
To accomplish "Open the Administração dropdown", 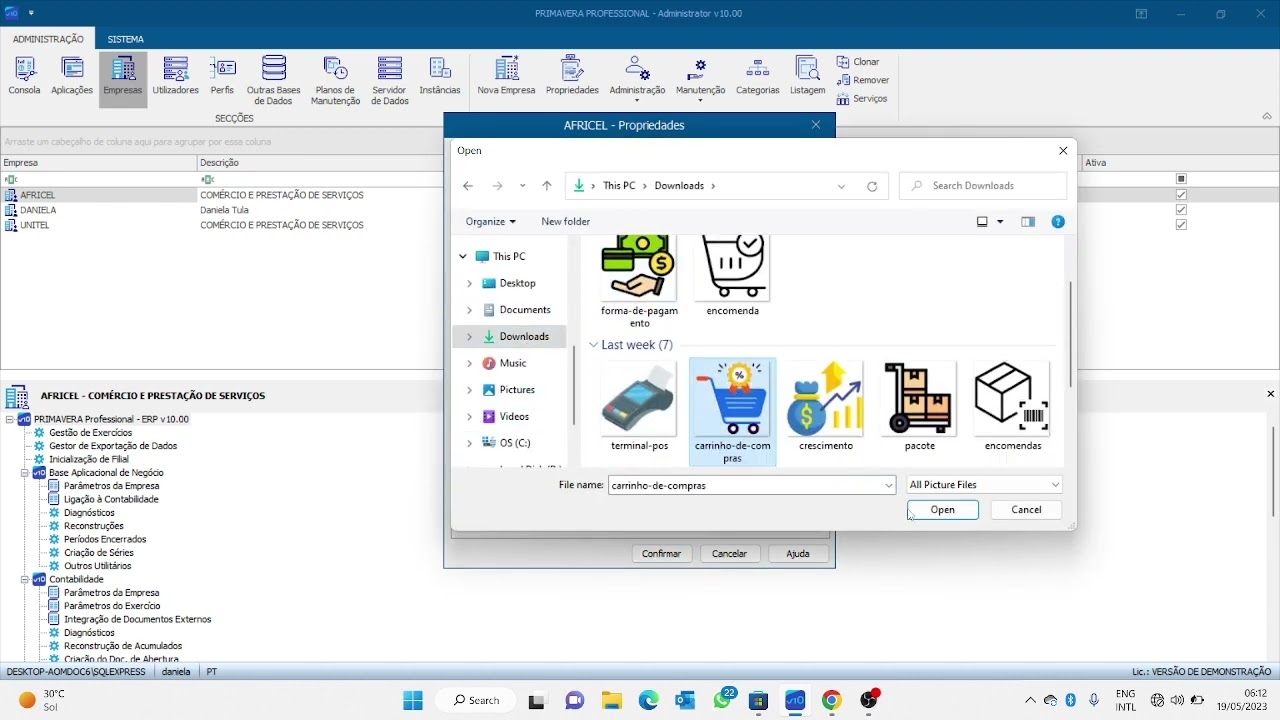I will [637, 78].
